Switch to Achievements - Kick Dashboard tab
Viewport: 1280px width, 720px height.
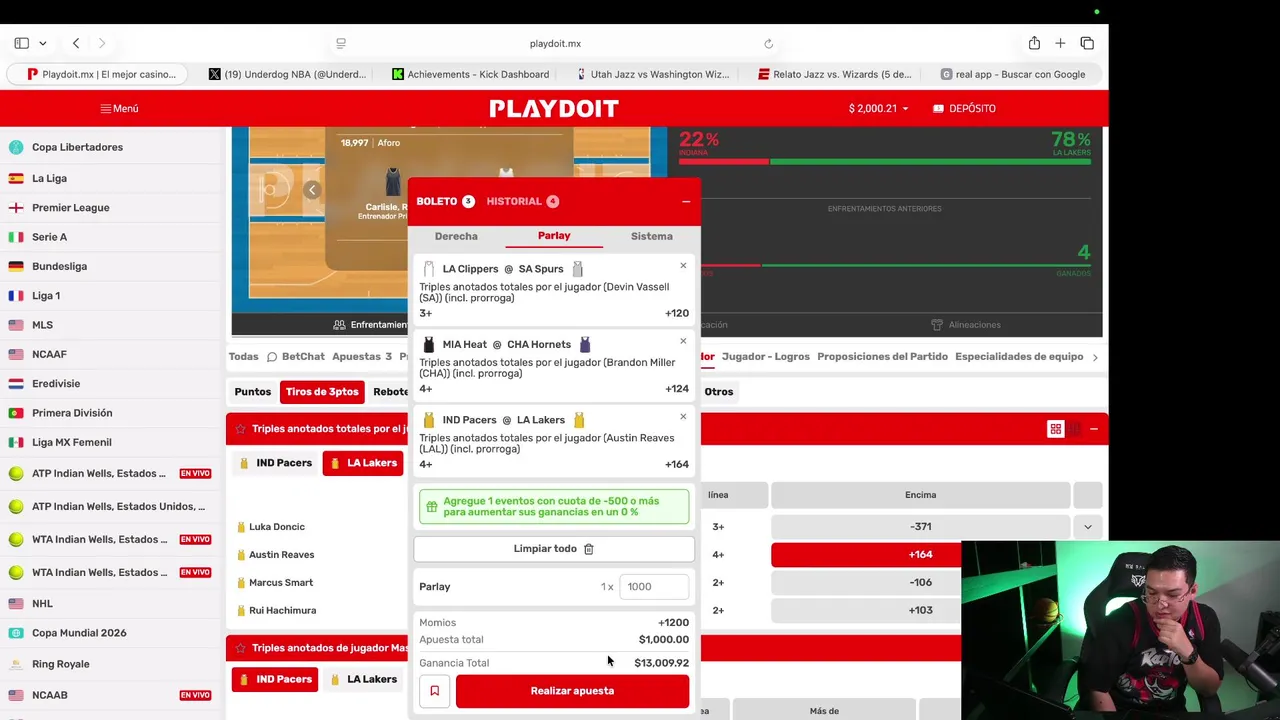click(471, 74)
